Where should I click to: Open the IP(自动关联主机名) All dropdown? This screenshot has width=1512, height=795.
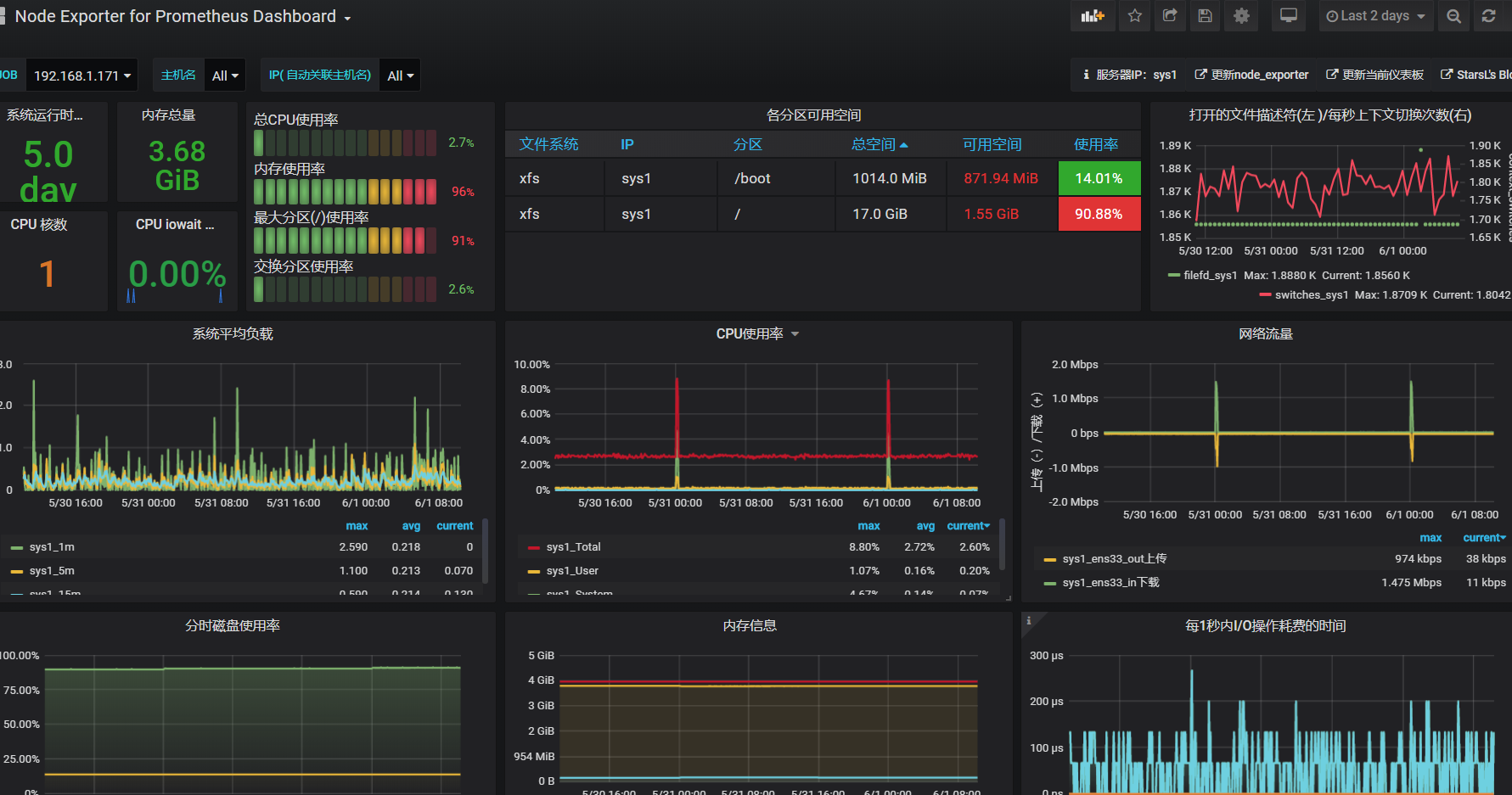pyautogui.click(x=400, y=76)
